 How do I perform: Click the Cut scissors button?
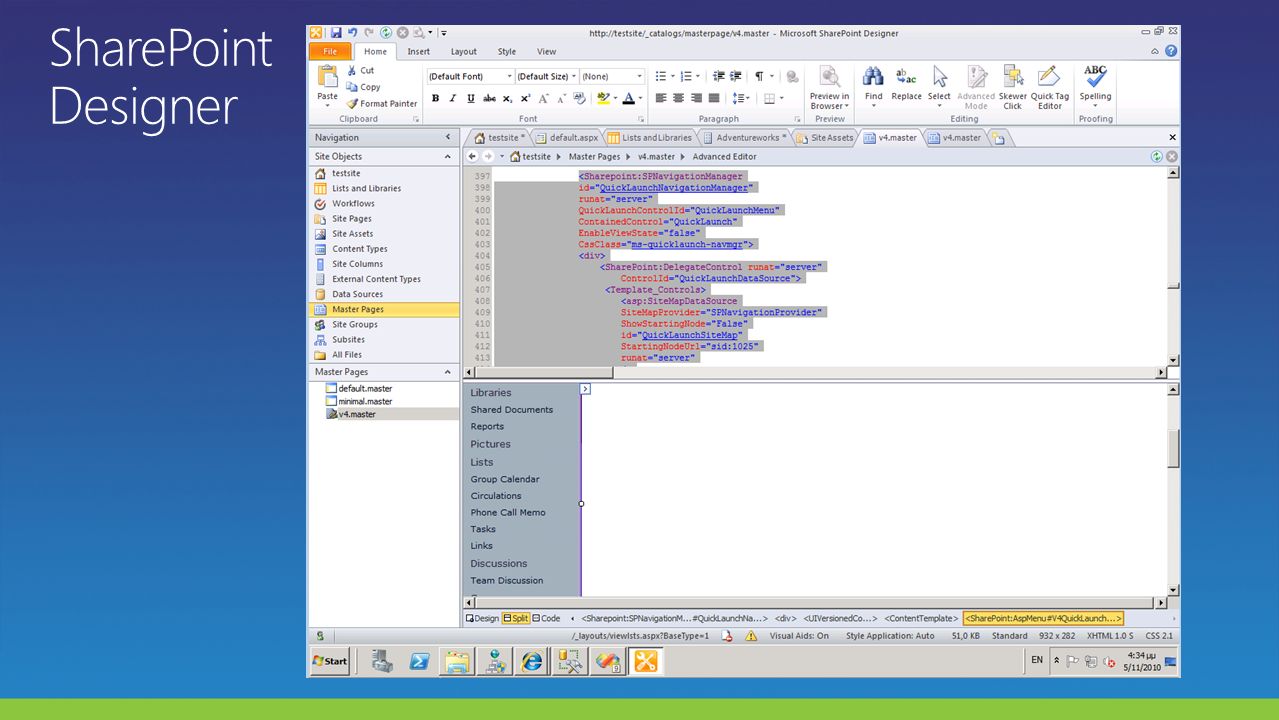coord(360,71)
